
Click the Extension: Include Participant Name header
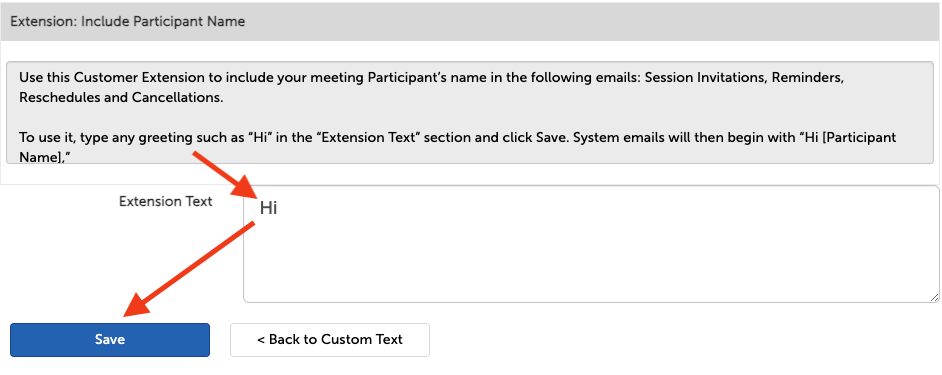pos(470,22)
